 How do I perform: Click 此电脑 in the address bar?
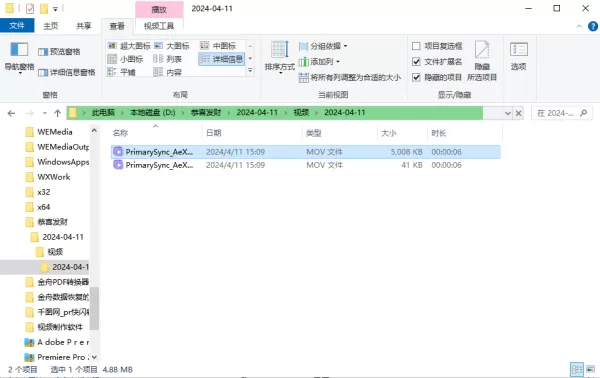[x=103, y=112]
